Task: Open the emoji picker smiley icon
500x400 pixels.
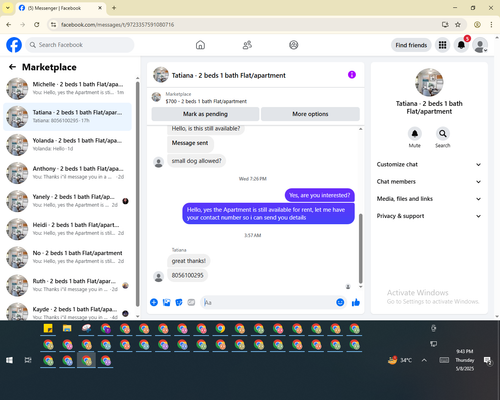Action: [x=340, y=302]
